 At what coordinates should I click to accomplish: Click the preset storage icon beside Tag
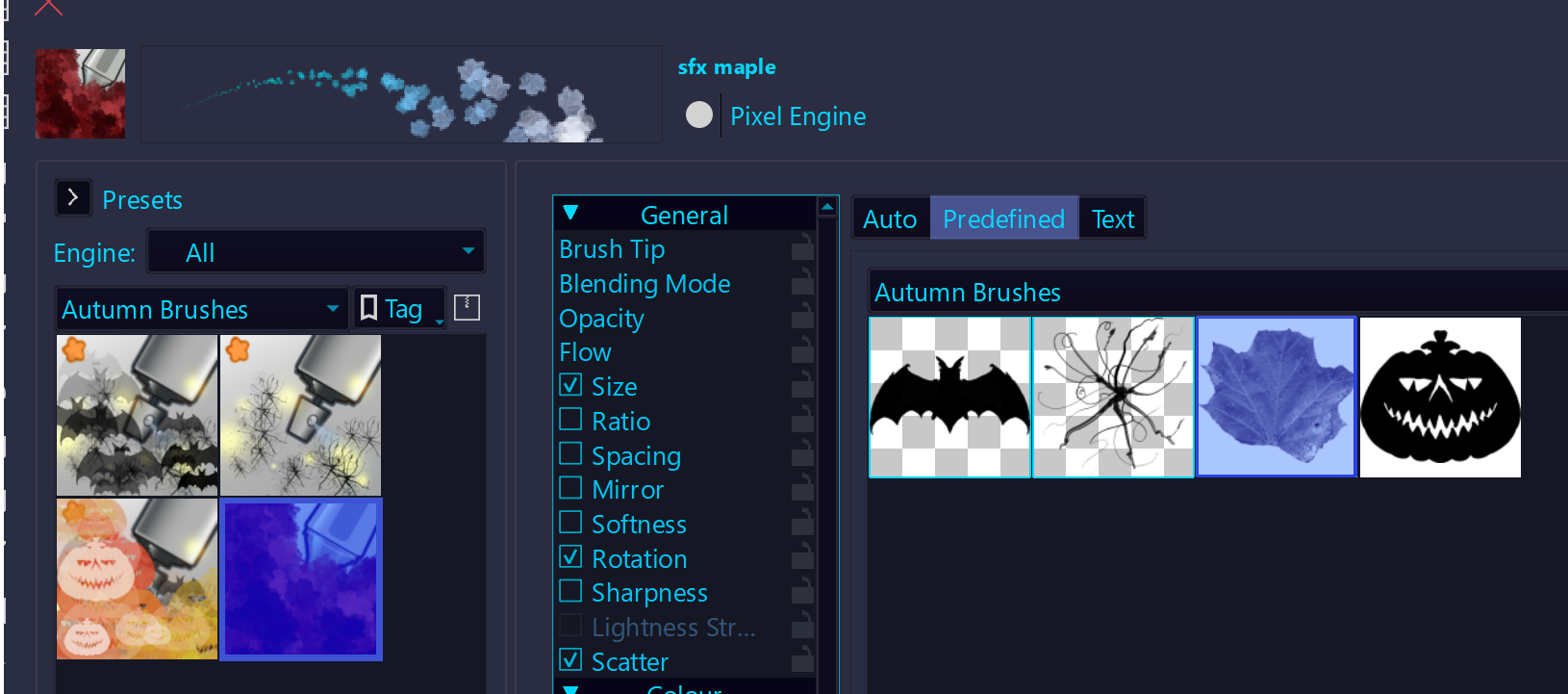[467, 308]
